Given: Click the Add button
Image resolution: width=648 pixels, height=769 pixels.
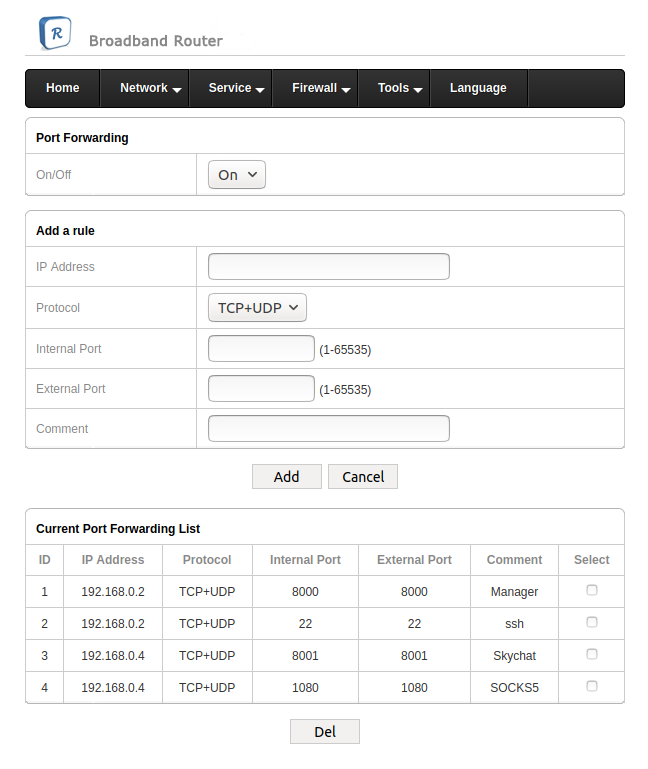Looking at the screenshot, I should (286, 477).
